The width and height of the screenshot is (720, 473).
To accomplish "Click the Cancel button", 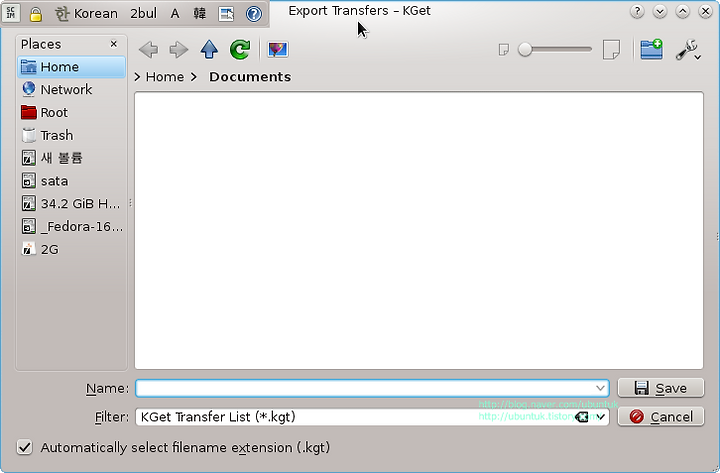I will pos(660,417).
